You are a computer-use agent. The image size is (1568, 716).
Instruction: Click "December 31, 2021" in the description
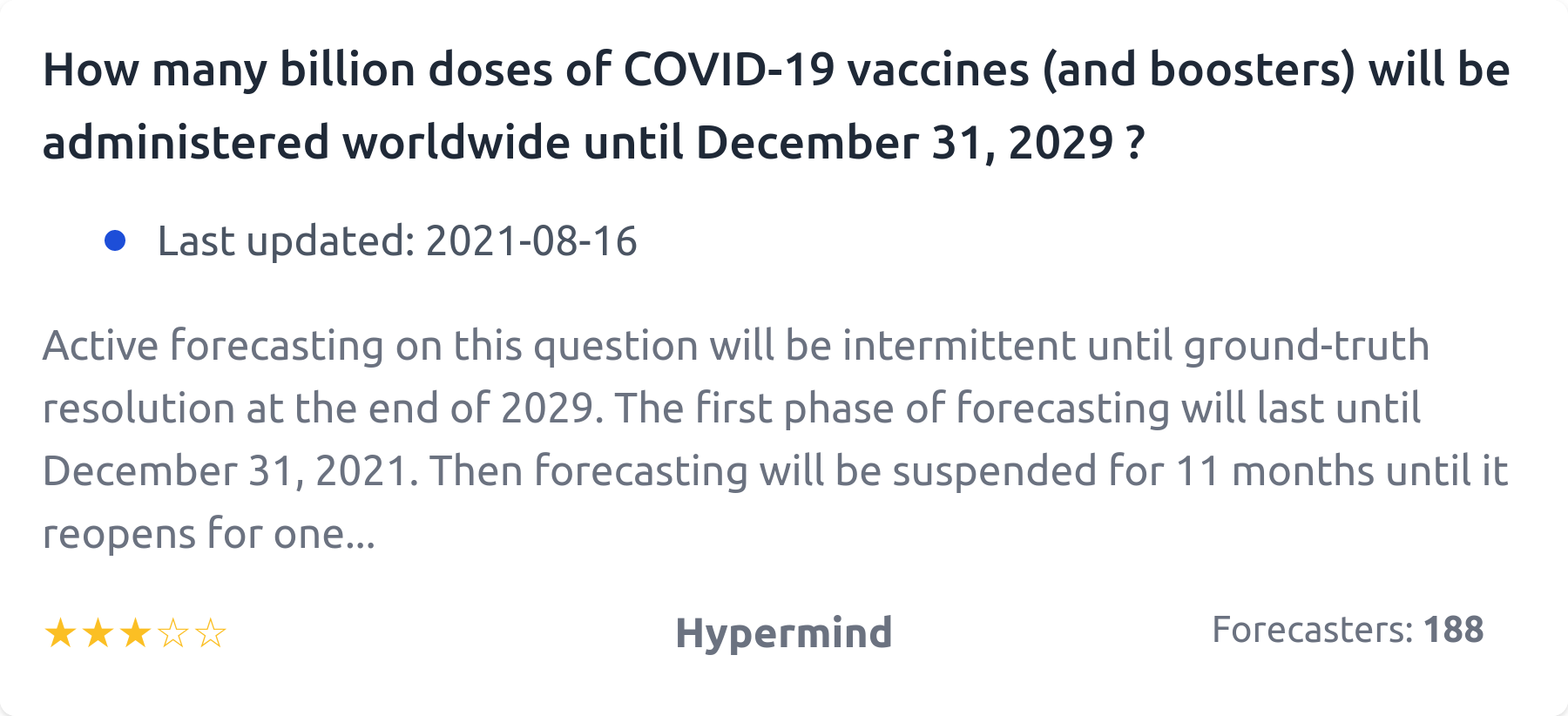[225, 471]
